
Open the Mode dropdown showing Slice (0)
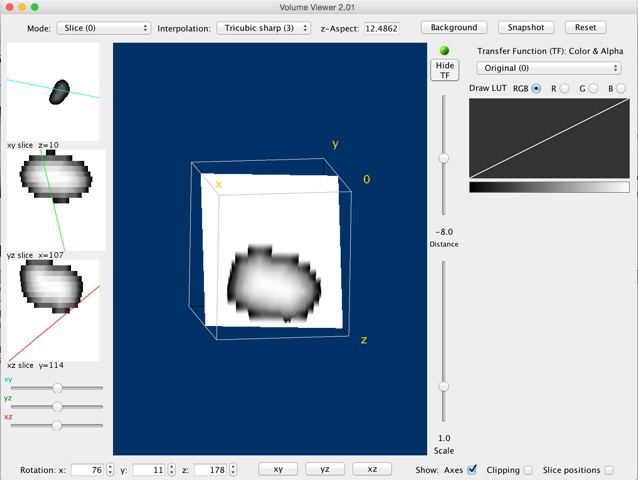(103, 28)
